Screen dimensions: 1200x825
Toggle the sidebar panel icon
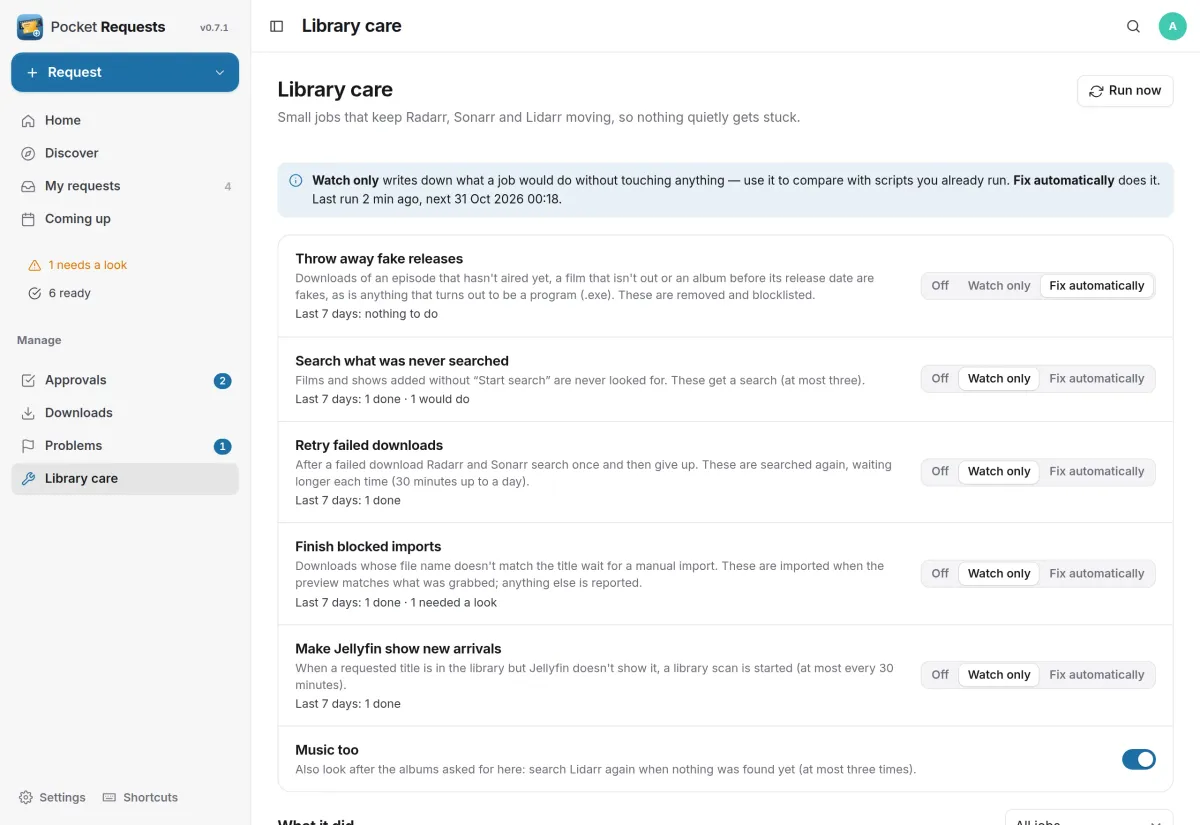[x=277, y=26]
